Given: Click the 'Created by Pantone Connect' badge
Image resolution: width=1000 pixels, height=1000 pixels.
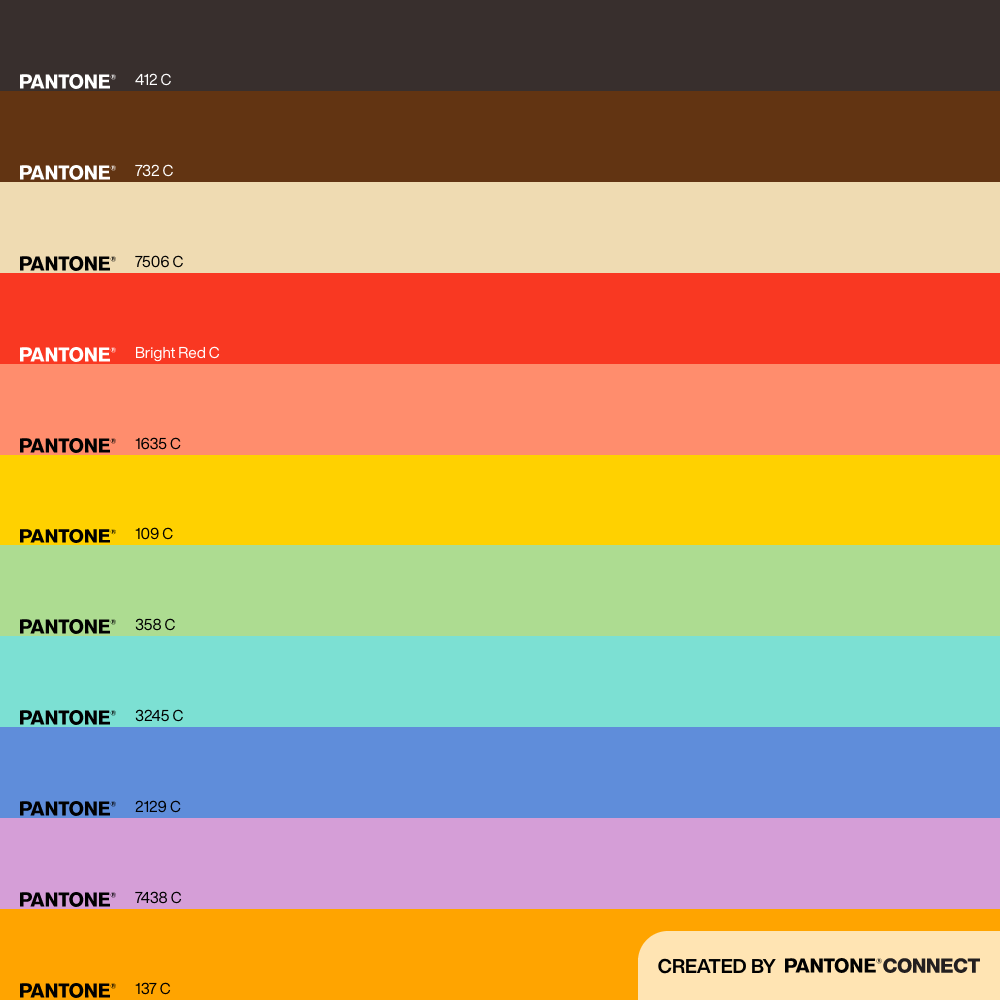Looking at the screenshot, I should (819, 966).
